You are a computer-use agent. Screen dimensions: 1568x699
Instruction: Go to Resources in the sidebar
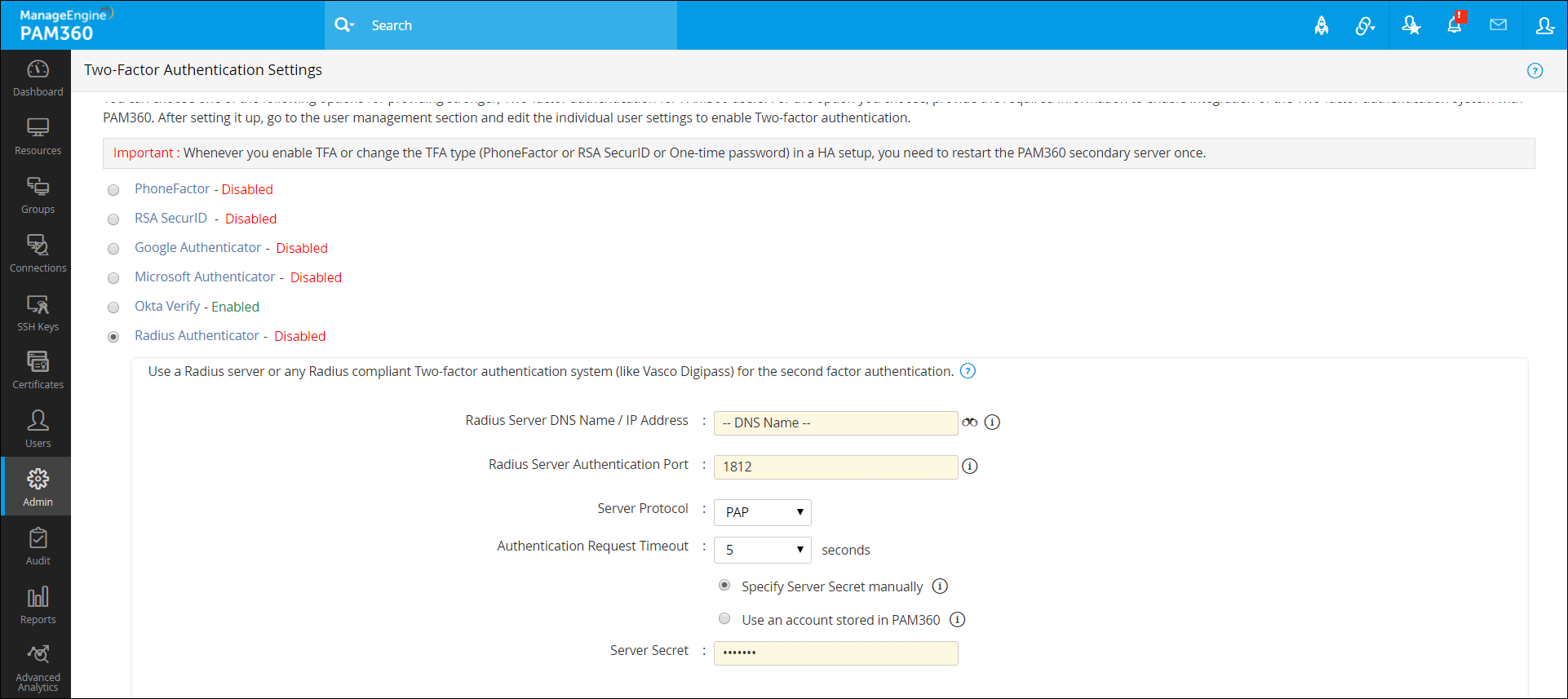click(38, 136)
